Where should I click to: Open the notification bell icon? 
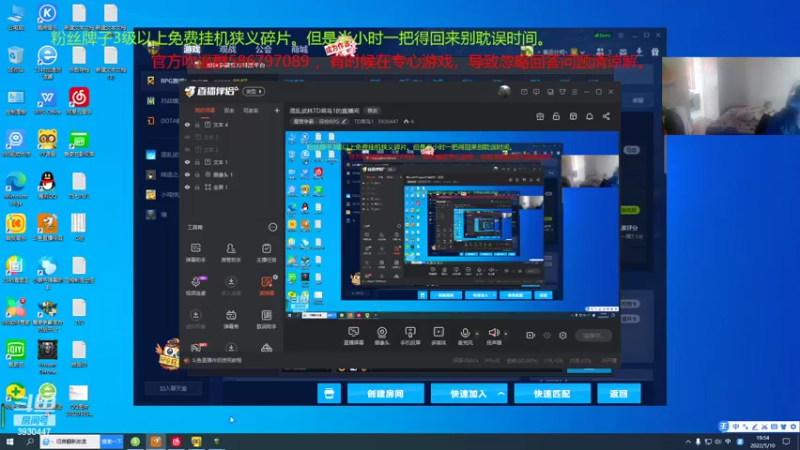pos(589,116)
